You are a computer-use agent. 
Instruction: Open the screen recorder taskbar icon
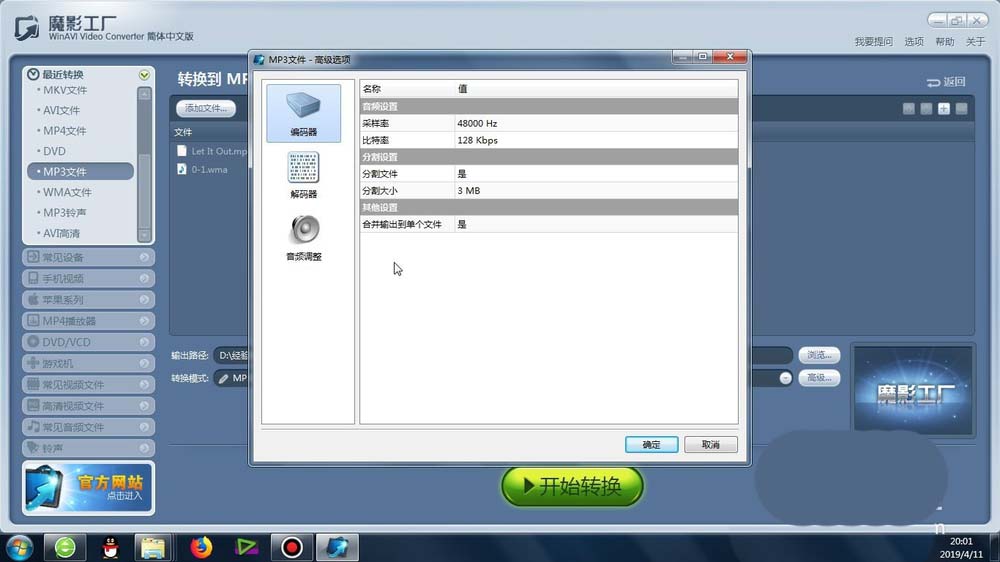click(292, 547)
